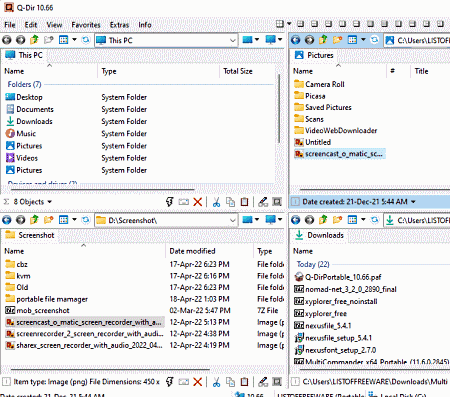Viewport: 450px width, 397px height.
Task: Expand the This PC address bar dropdown
Action: (233, 41)
